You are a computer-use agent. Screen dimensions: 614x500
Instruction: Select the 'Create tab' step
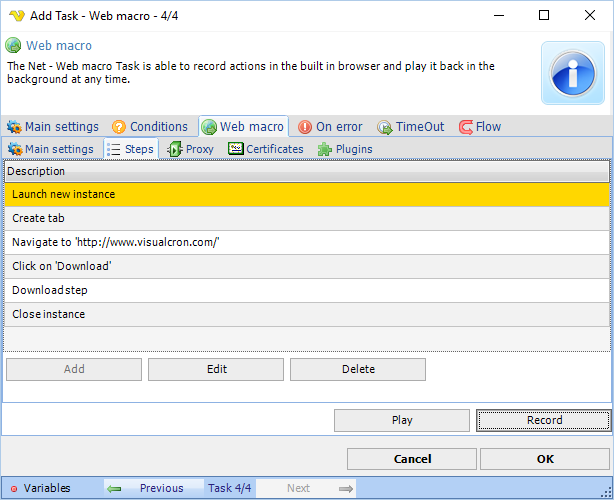point(307,218)
